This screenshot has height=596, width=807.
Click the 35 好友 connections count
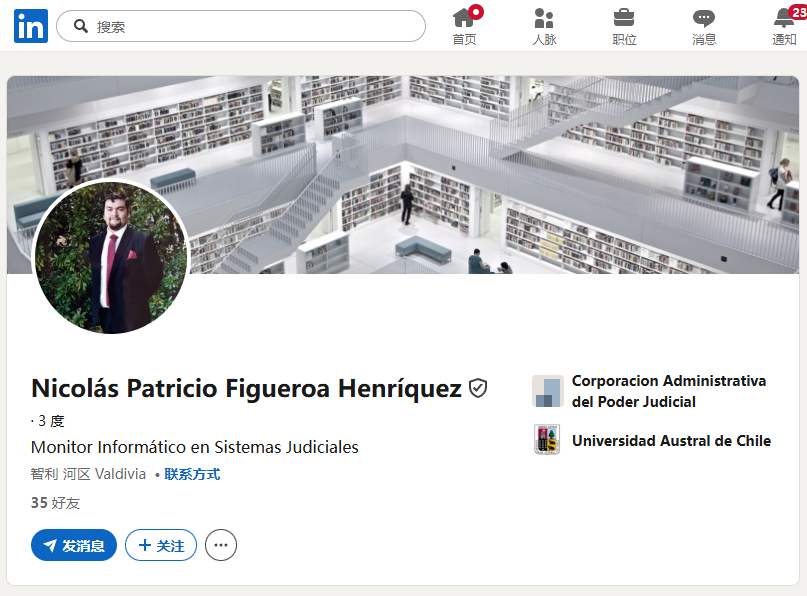pos(56,503)
